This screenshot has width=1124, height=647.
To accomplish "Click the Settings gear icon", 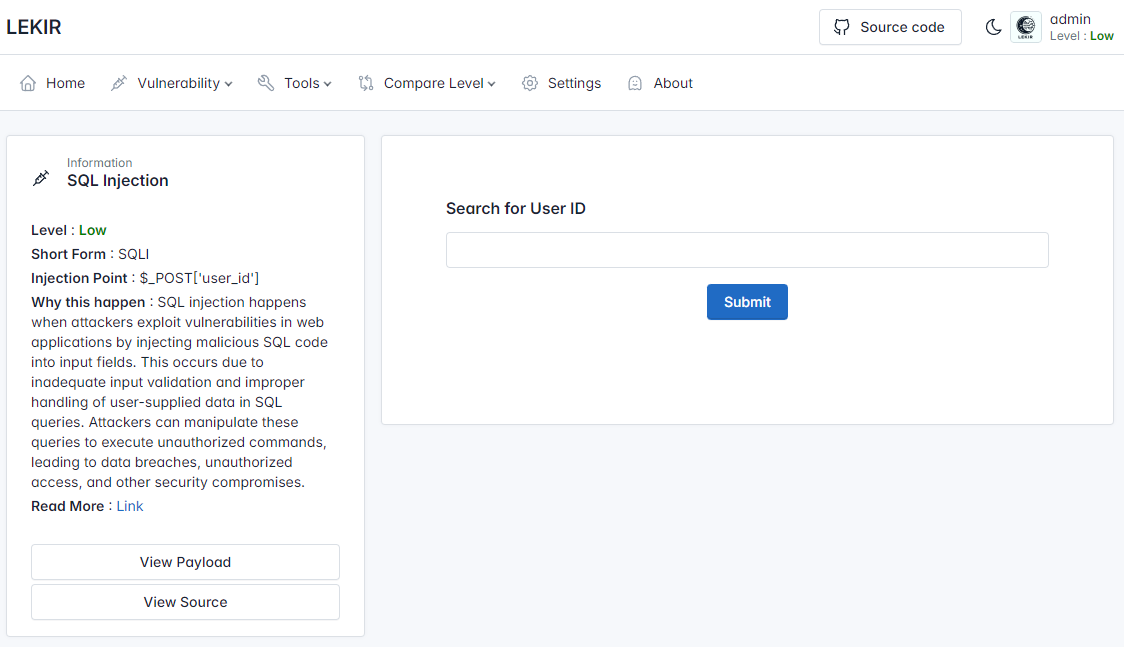I will [530, 83].
